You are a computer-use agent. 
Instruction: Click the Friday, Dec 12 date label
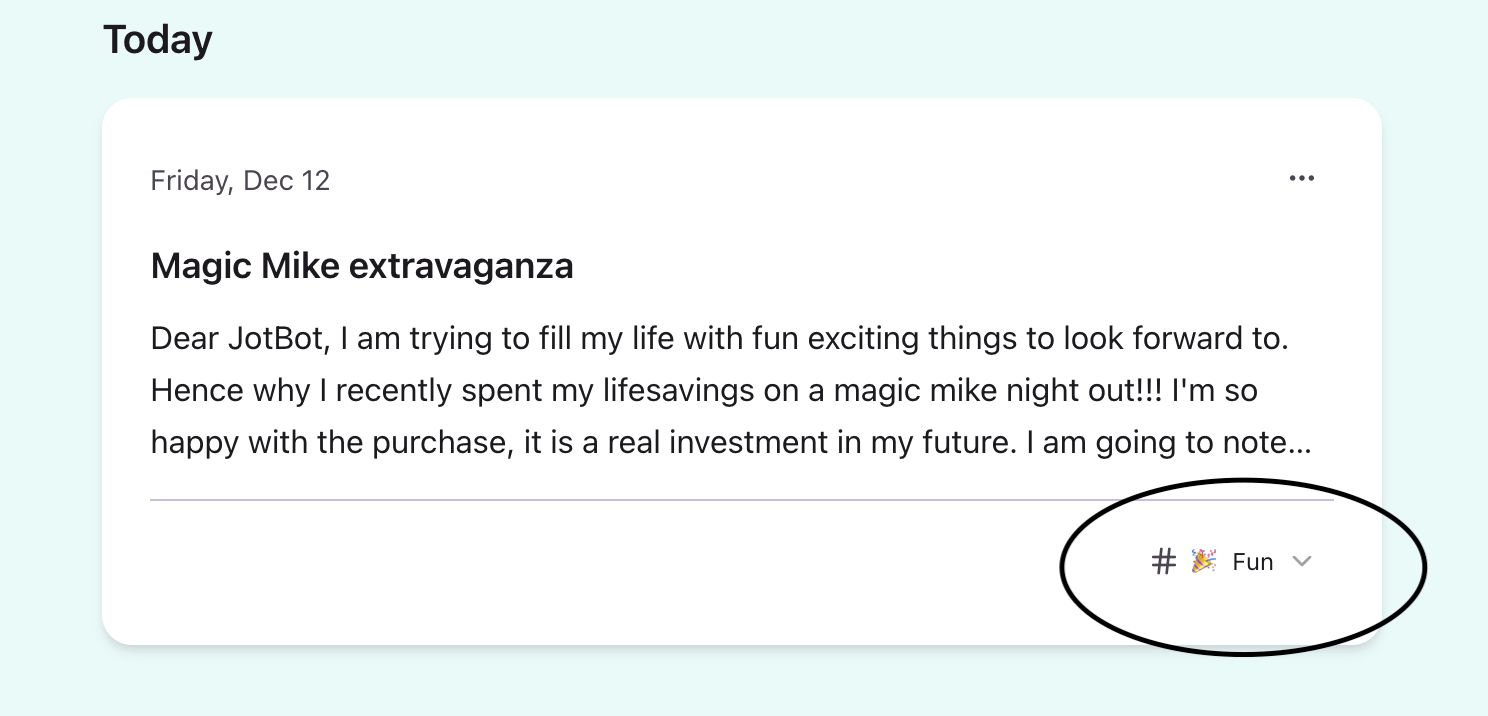[240, 181]
